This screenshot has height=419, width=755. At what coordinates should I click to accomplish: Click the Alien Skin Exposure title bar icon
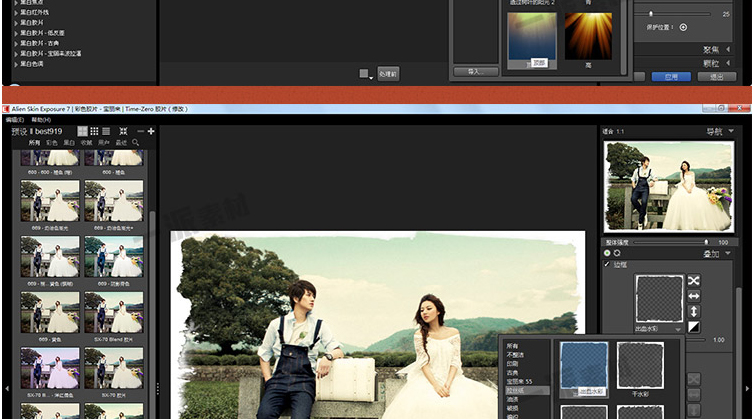[6, 109]
